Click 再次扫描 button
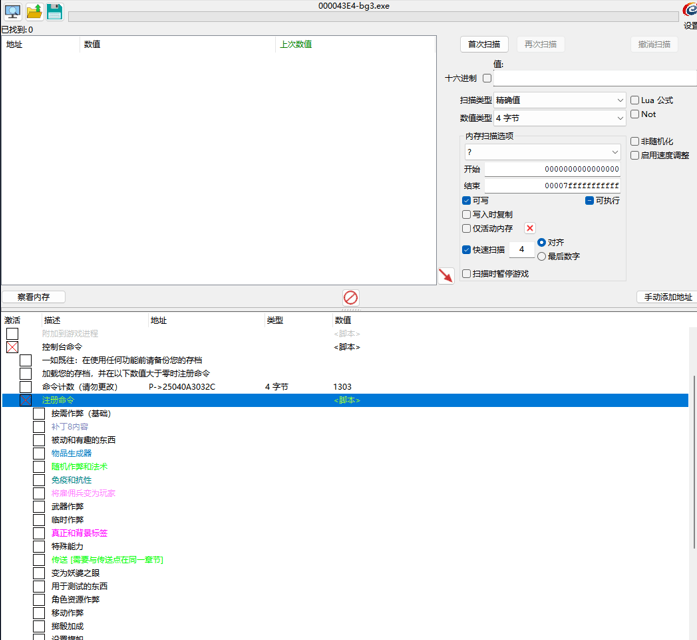This screenshot has width=697, height=640. coord(540,44)
